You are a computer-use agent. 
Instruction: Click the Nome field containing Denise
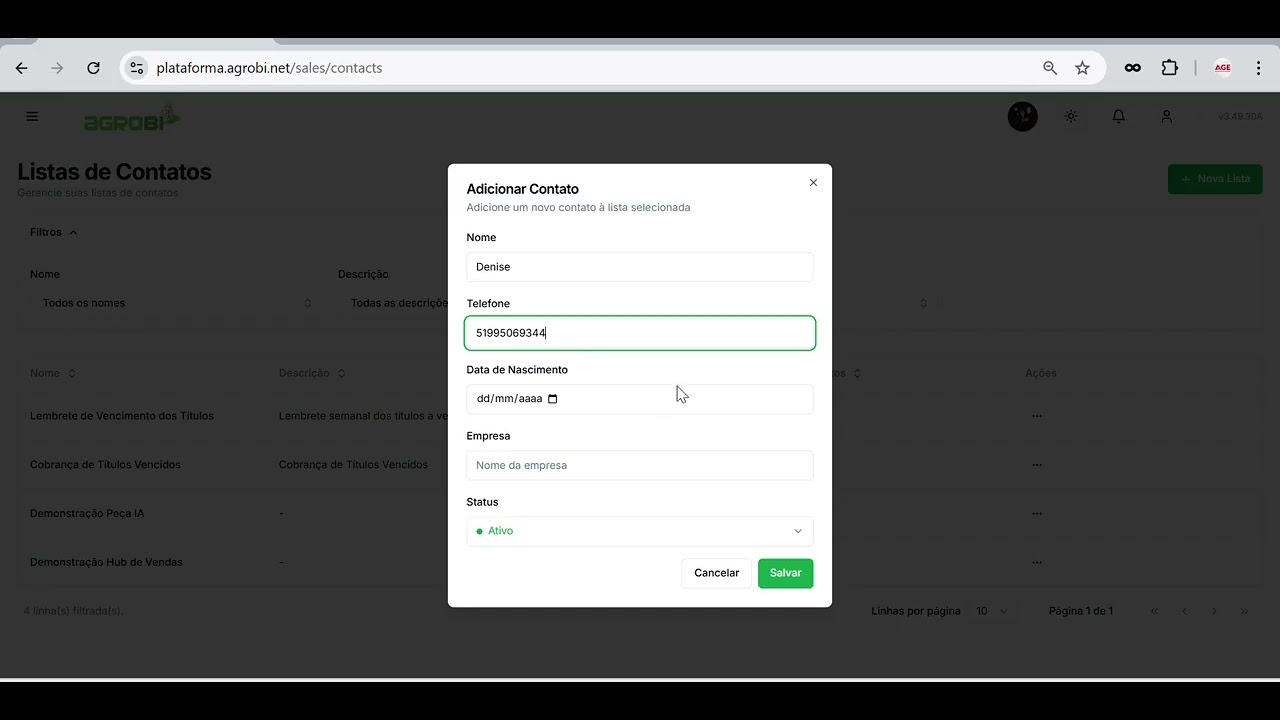[x=640, y=267]
